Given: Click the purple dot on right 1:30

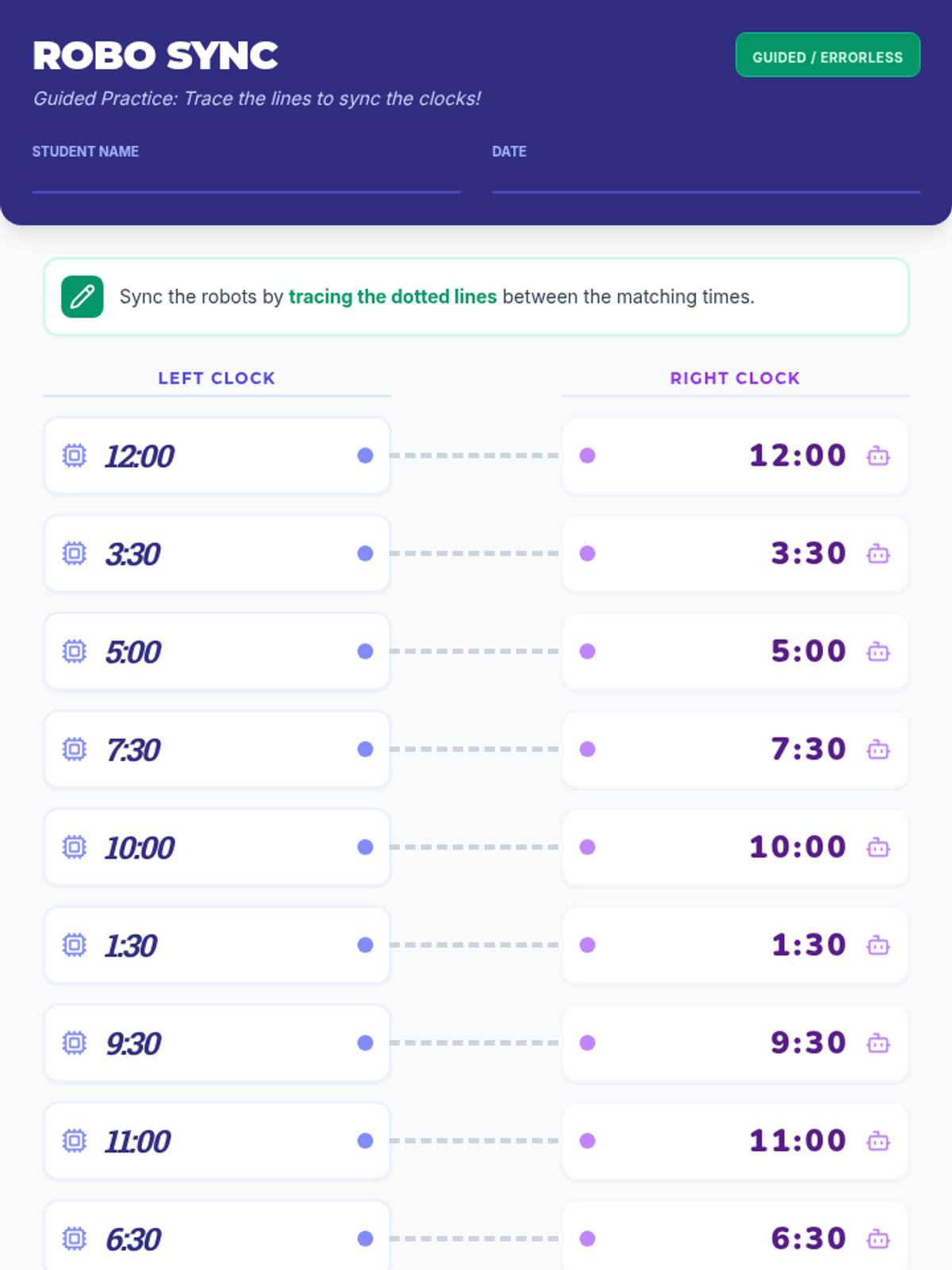Looking at the screenshot, I should (x=588, y=945).
